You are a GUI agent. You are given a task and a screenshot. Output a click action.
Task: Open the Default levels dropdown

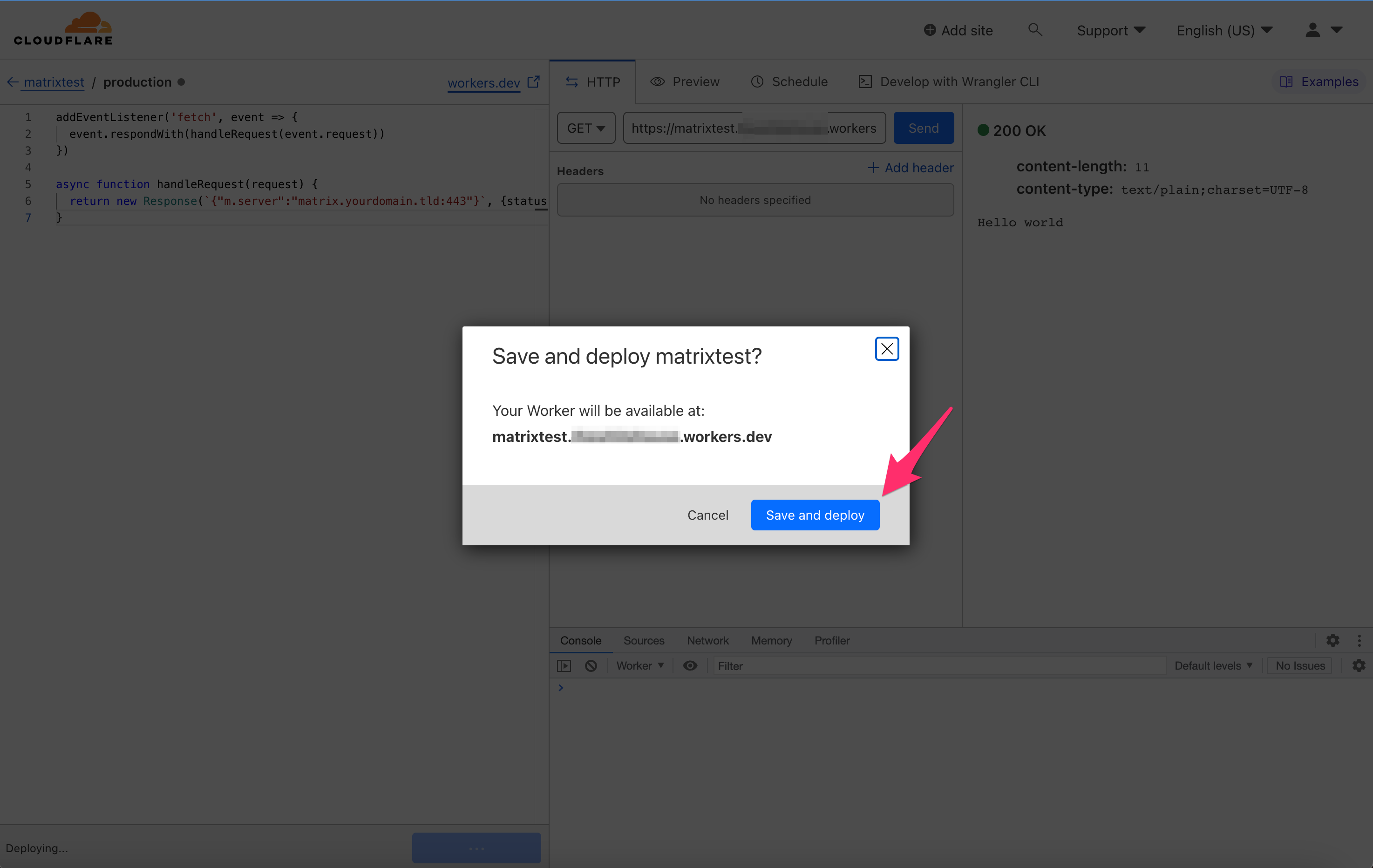1213,666
